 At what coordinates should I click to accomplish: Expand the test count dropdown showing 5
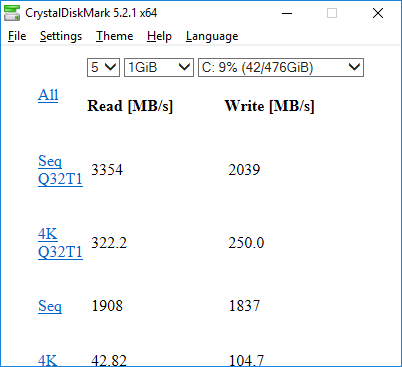tap(103, 68)
